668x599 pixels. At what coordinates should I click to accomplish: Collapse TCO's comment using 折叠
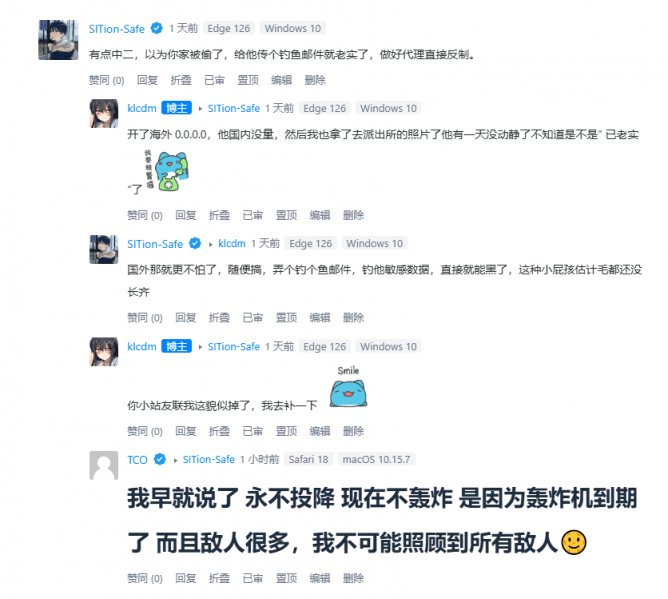click(219, 578)
